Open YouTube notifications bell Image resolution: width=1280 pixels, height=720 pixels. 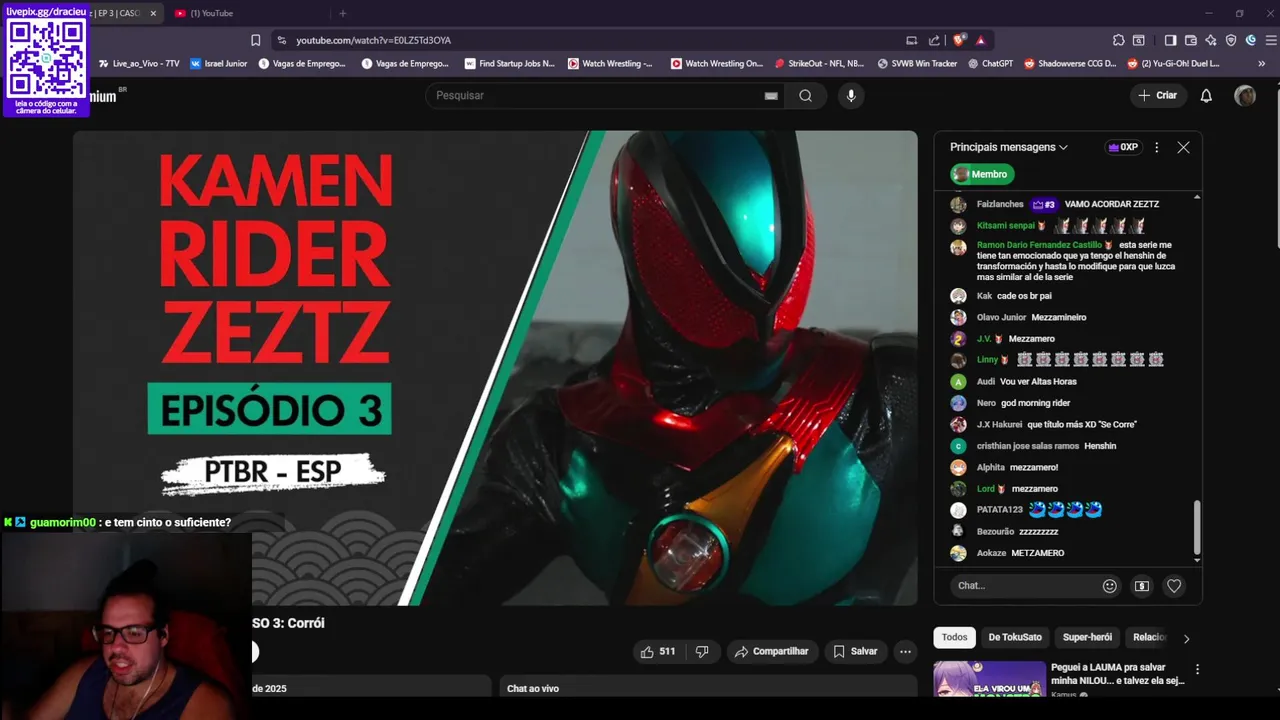click(1206, 95)
